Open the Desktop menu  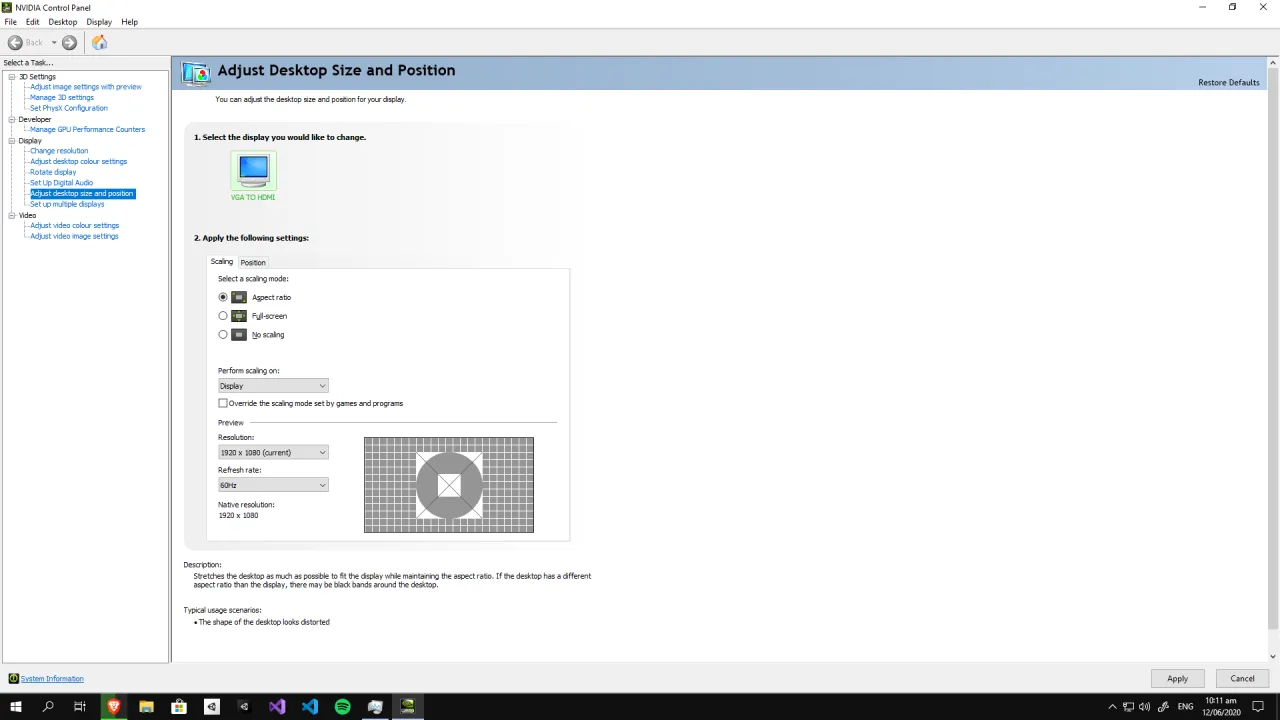62,21
